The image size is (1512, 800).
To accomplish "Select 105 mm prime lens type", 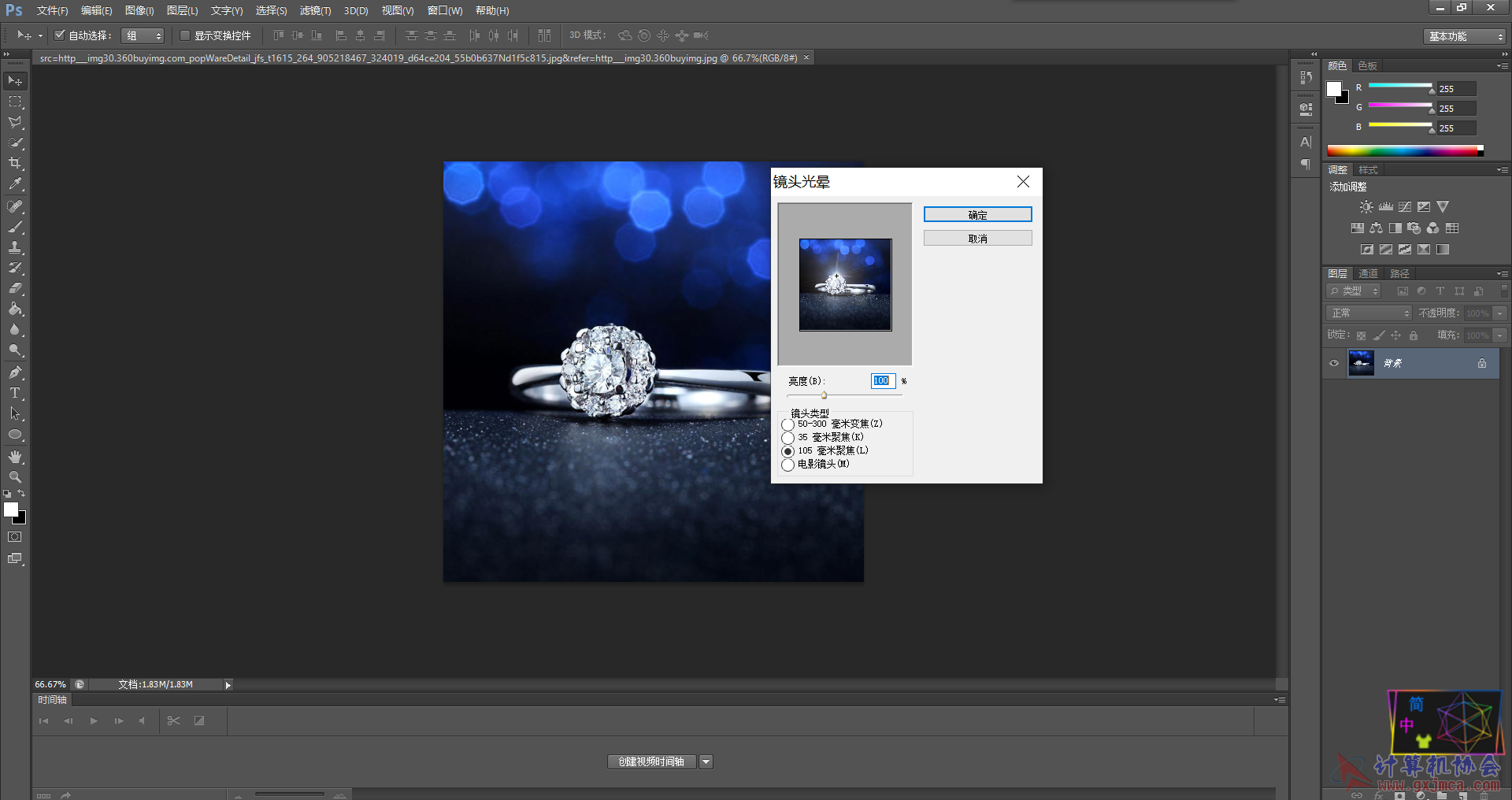I will click(788, 451).
